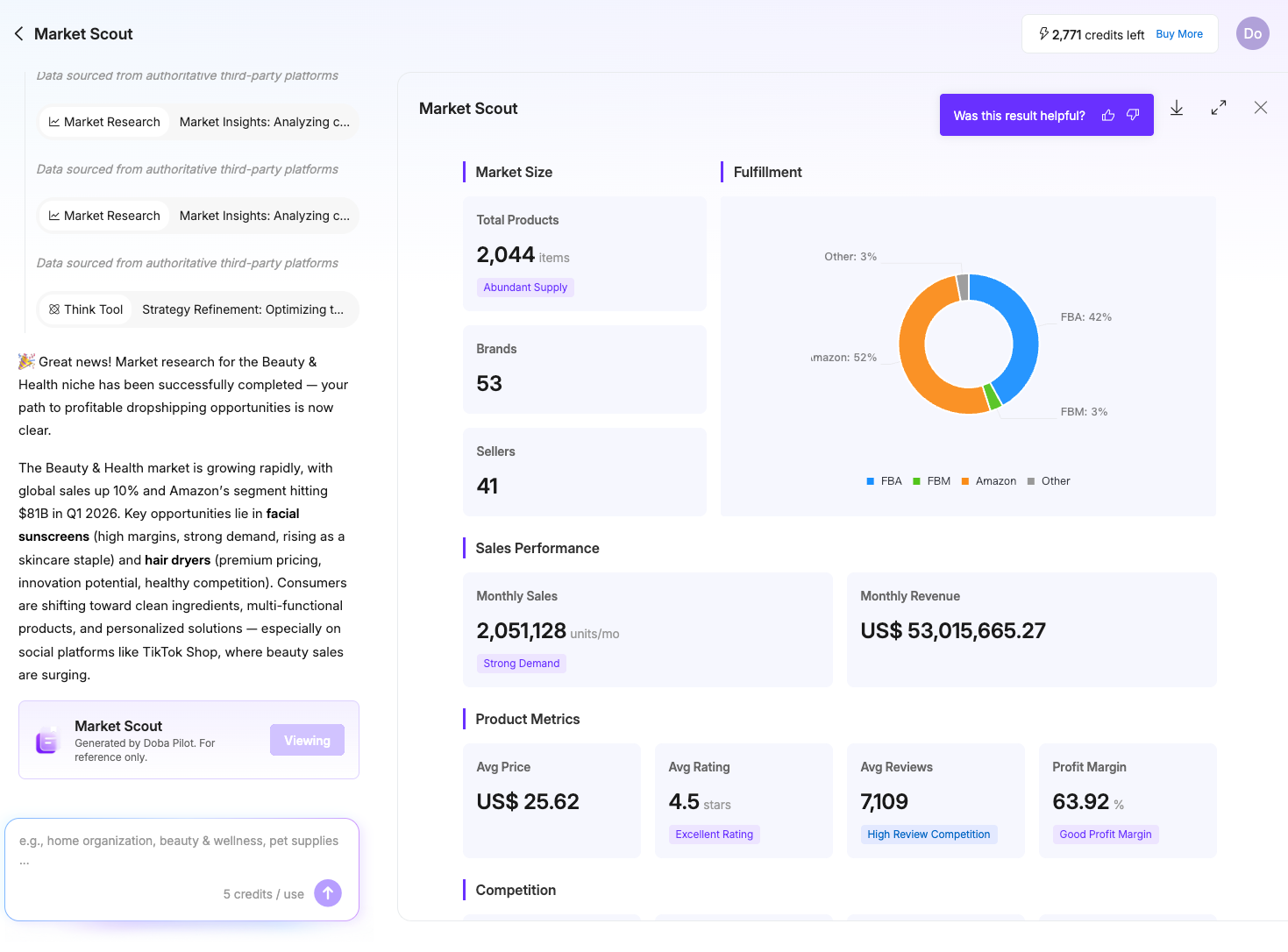Toggle FBA legend in fulfillment chart
Screen dimensions: 1288x952
click(x=884, y=481)
